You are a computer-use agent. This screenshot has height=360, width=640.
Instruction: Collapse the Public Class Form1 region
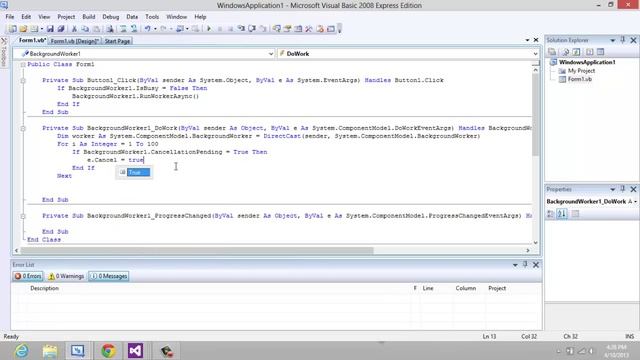[x=23, y=64]
